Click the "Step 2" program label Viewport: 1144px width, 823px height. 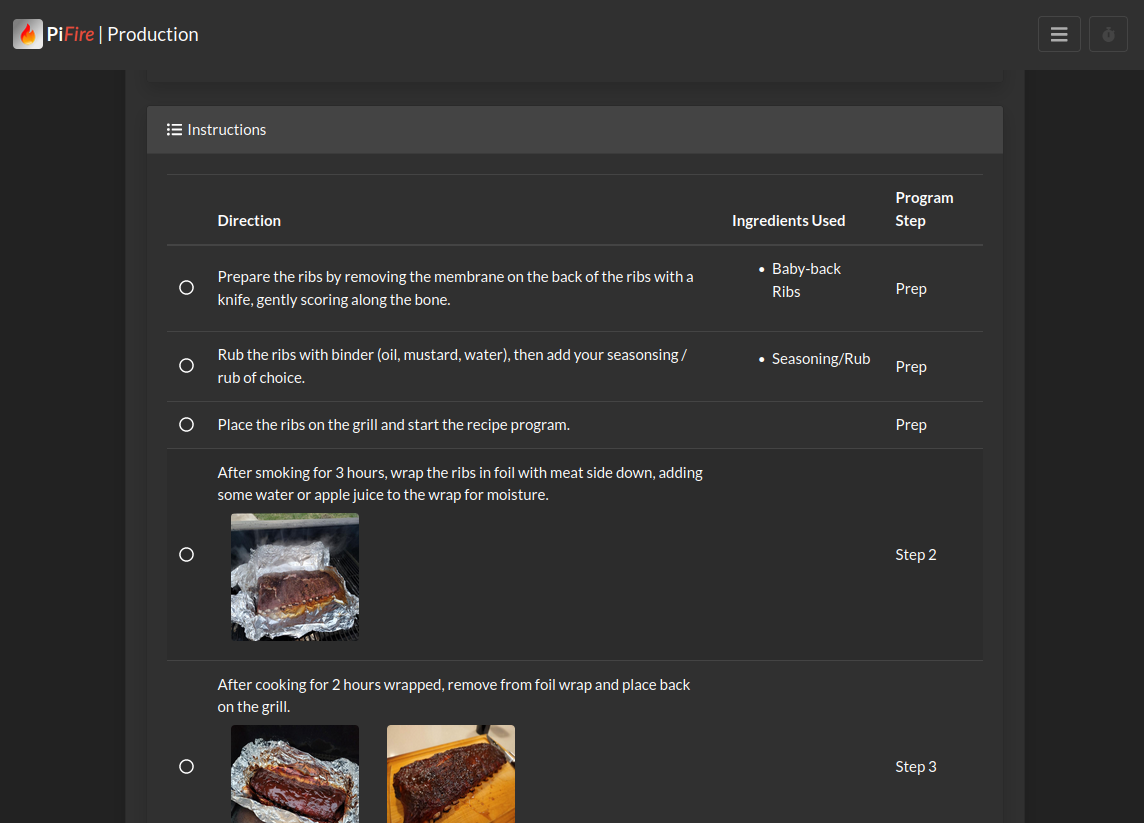[x=915, y=554]
